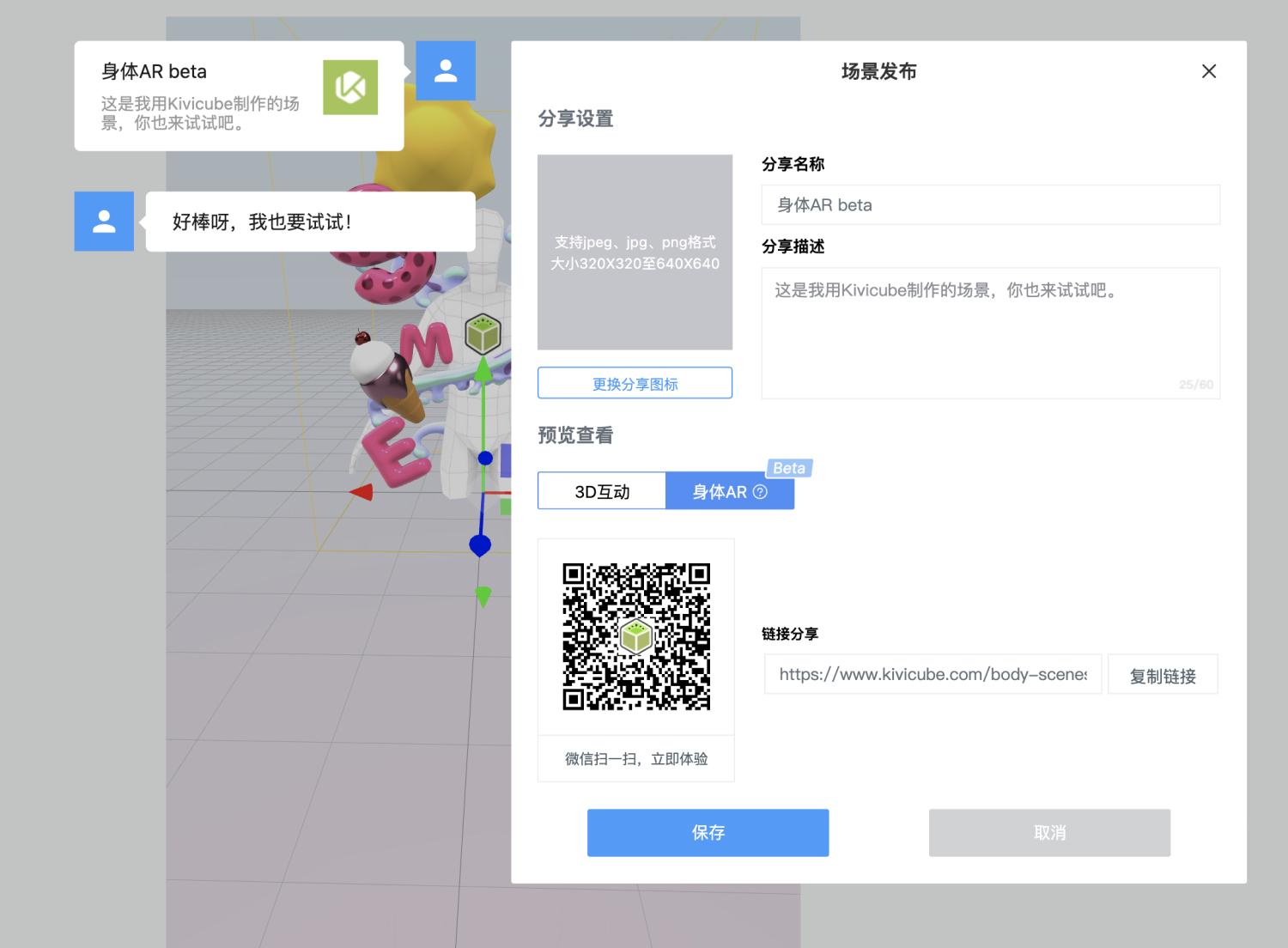Cancel publishing with the 取消 button
This screenshot has height=948, width=1288.
[x=1049, y=832]
